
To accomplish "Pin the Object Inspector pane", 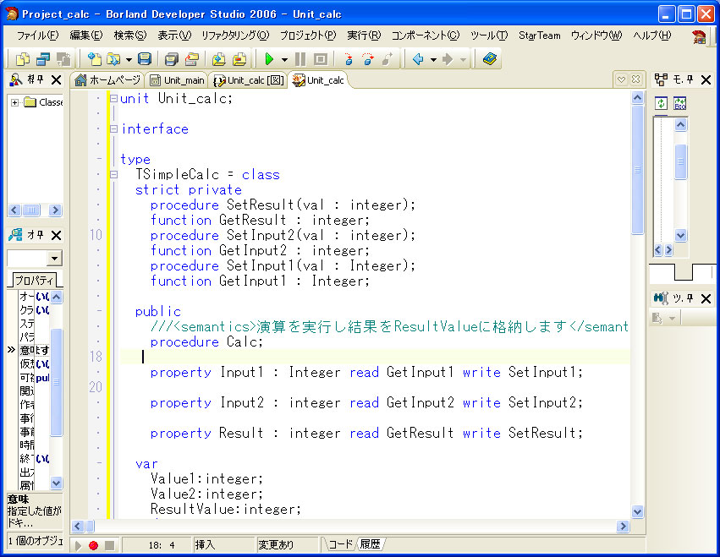I will click(x=40, y=235).
